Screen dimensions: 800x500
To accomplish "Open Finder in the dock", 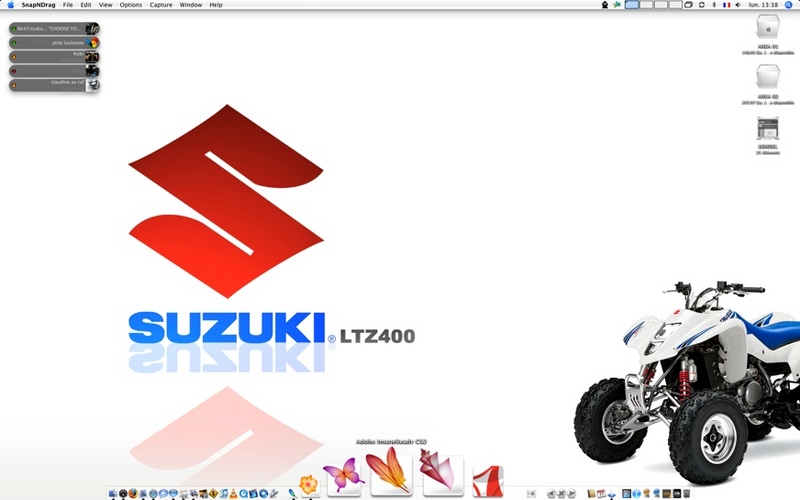I will [x=113, y=493].
